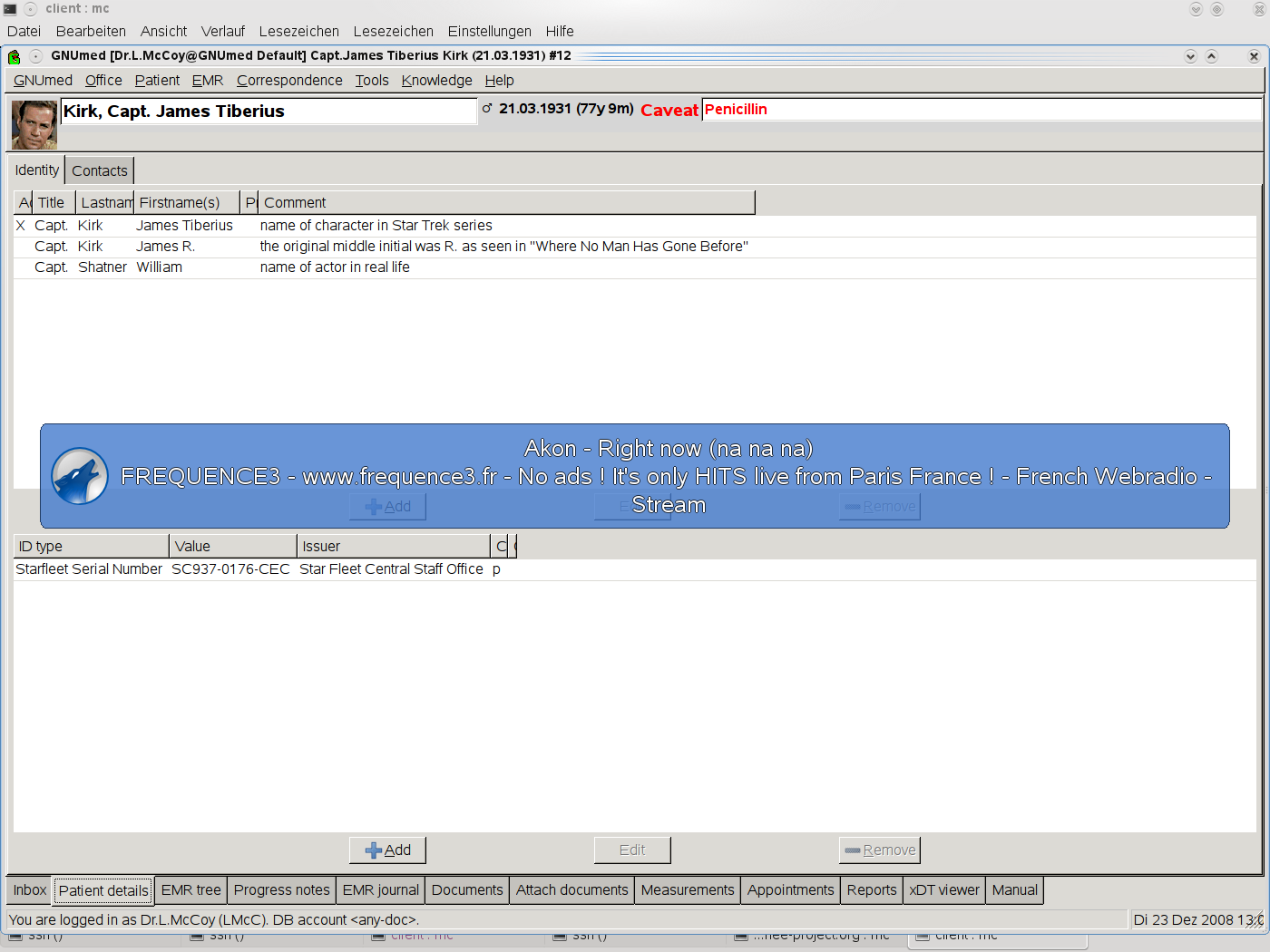Click the patient name search field
Image resolution: width=1270 pixels, height=952 pixels.
tap(269, 111)
